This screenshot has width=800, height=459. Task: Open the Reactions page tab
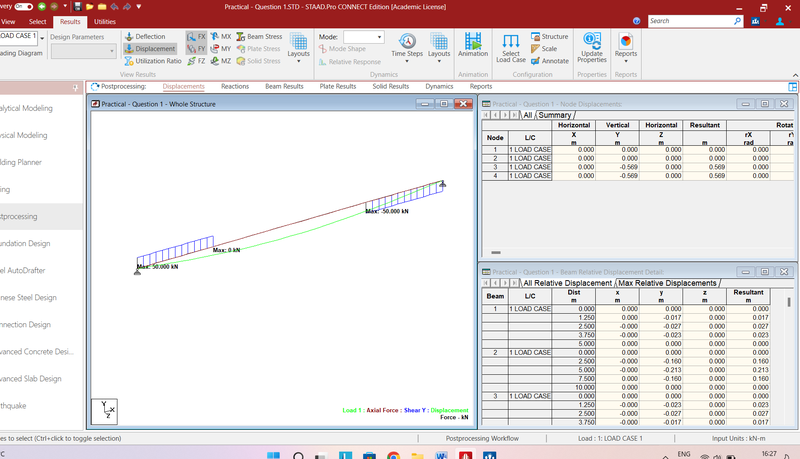(235, 86)
